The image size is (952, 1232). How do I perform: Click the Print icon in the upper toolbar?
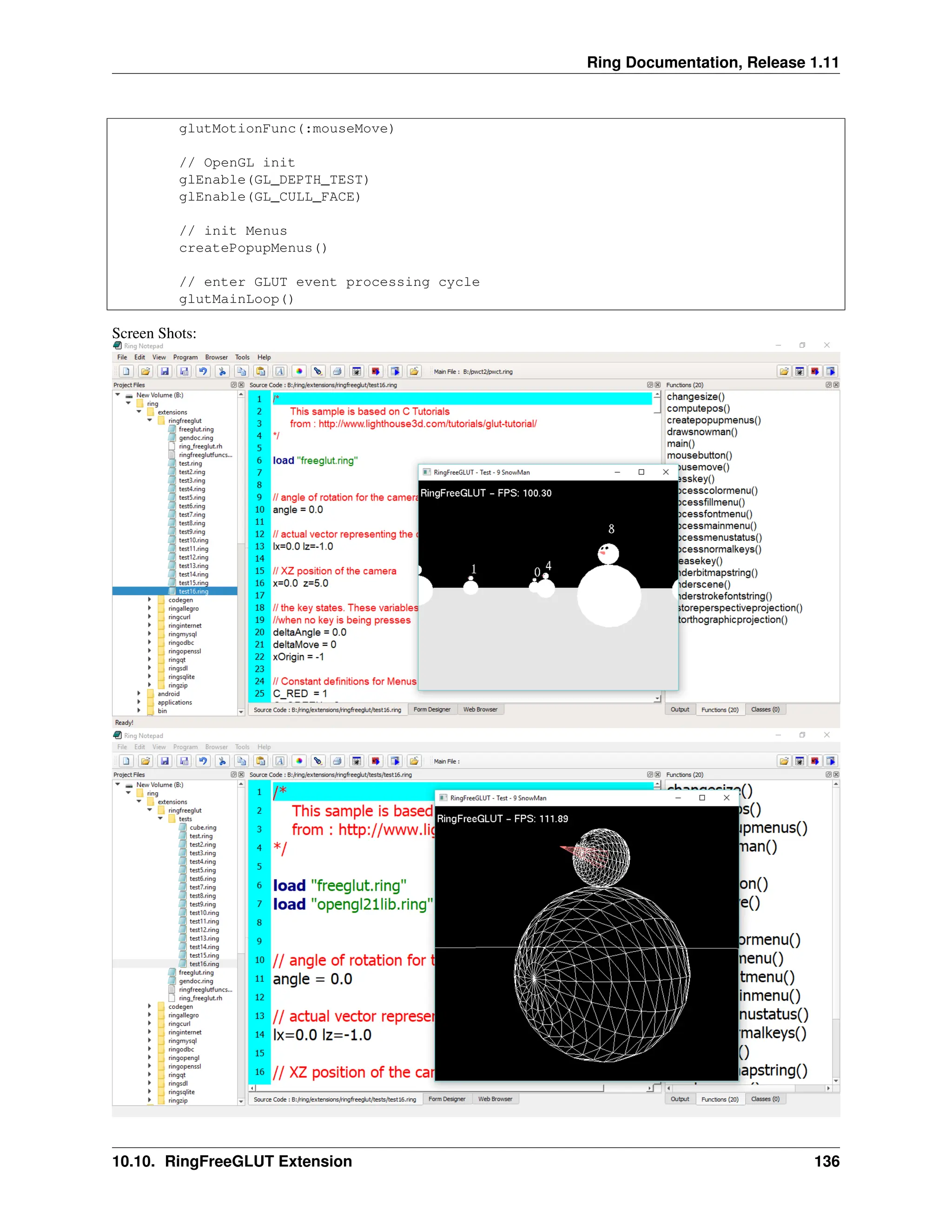pyautogui.click(x=337, y=371)
